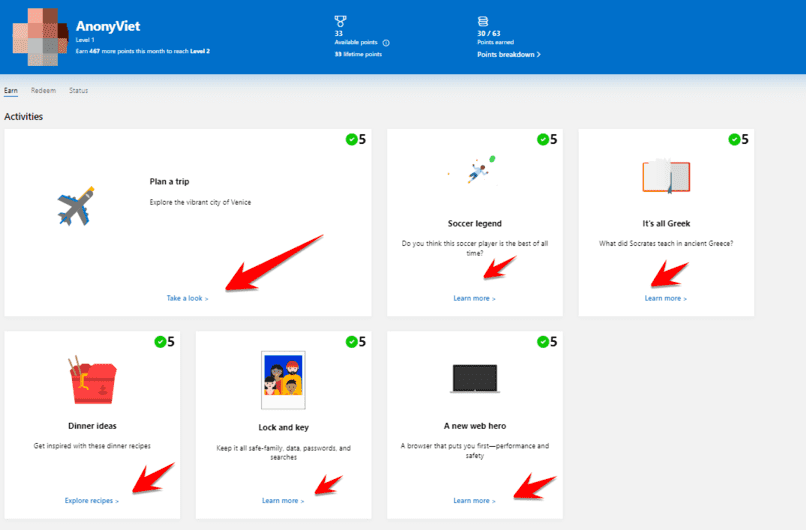Click What did Socrates teach description
The image size is (806, 530).
pyautogui.click(x=666, y=244)
